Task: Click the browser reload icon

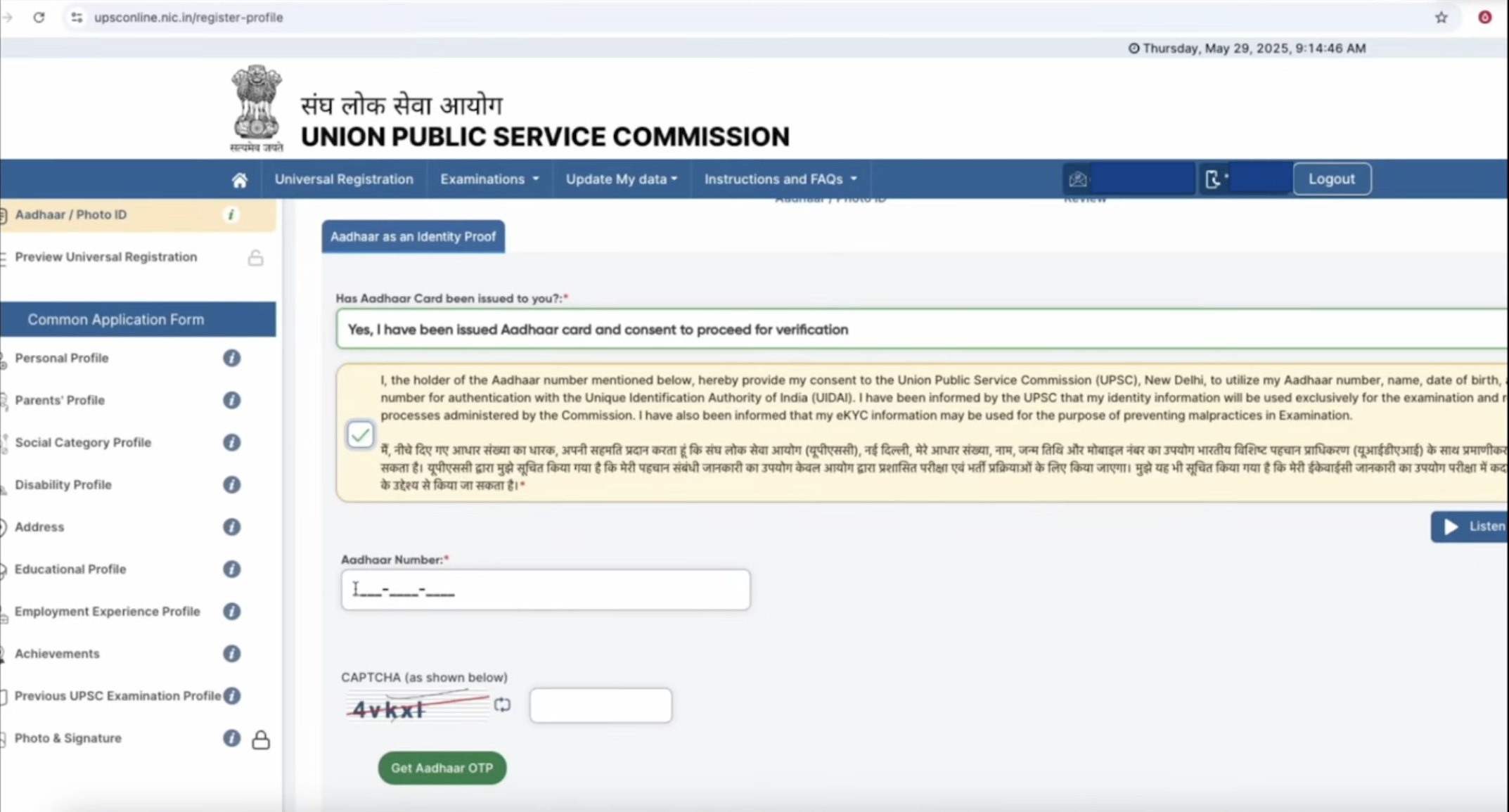Action: (39, 18)
